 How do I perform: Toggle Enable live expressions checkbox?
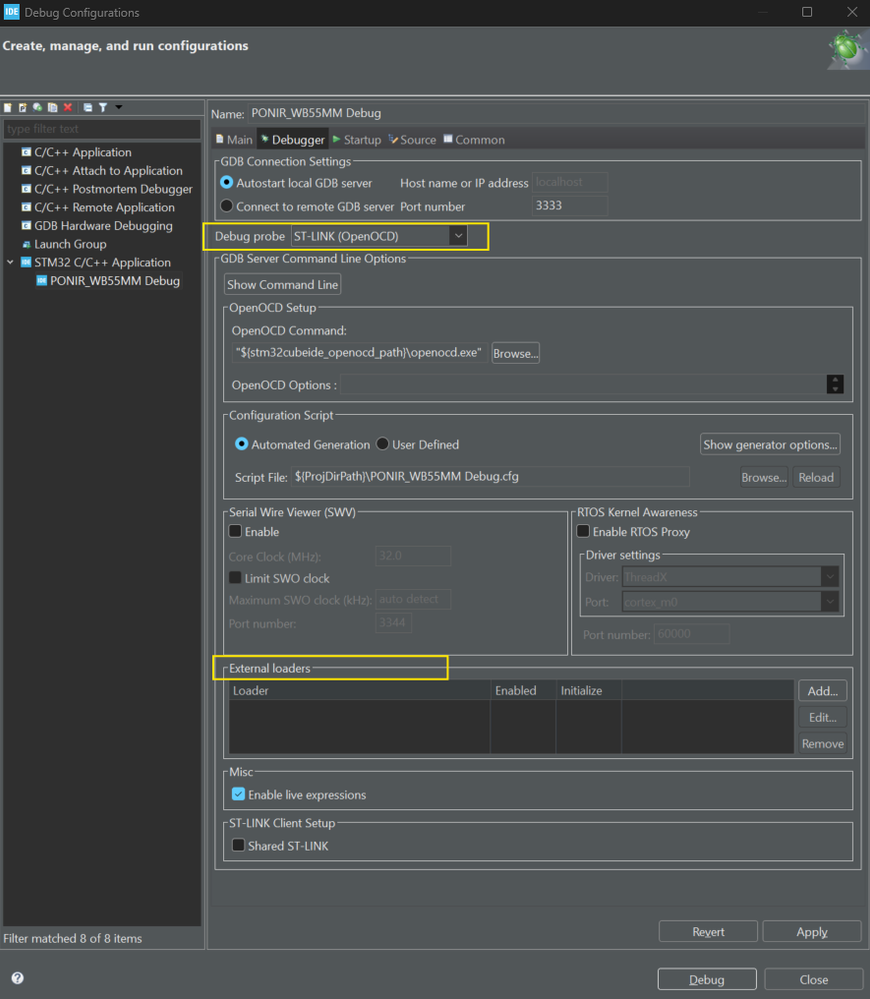(238, 795)
